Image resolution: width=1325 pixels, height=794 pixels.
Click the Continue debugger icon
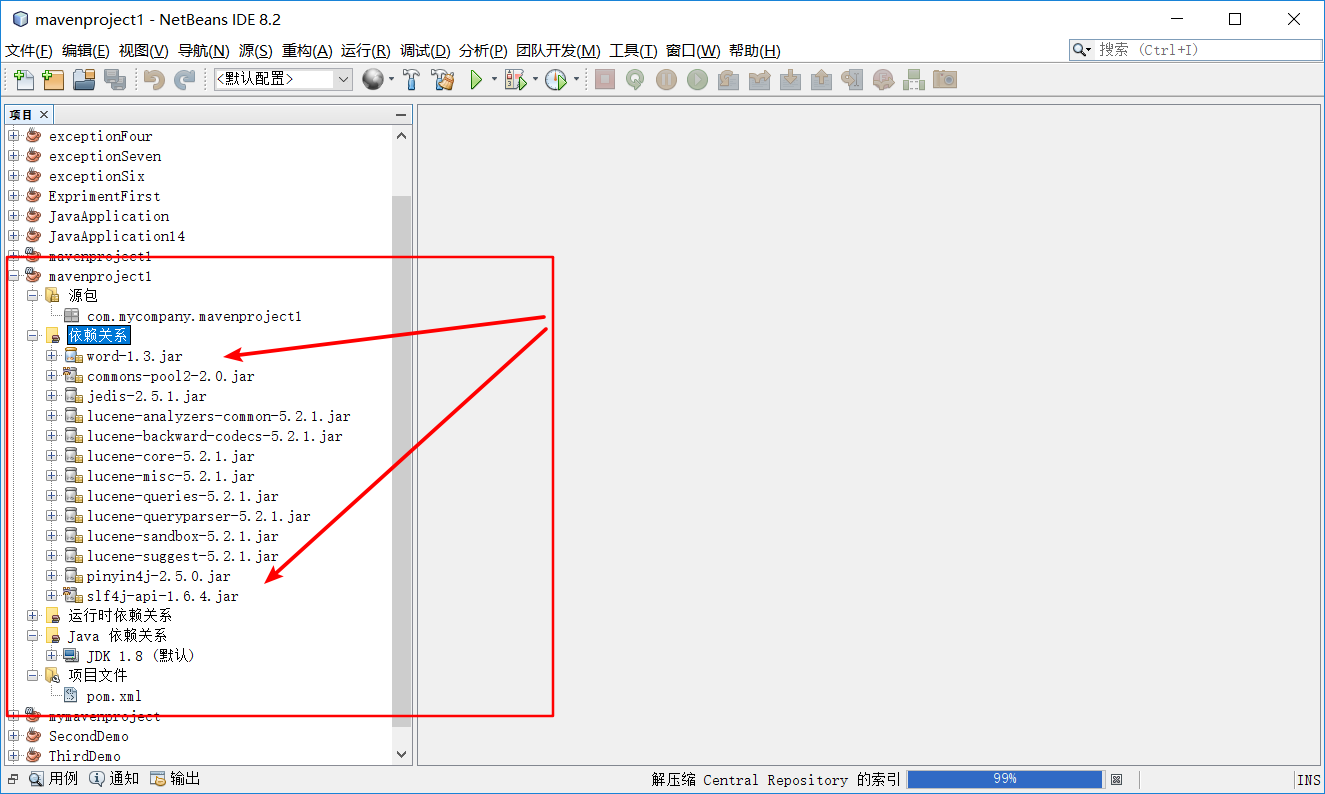pos(697,80)
